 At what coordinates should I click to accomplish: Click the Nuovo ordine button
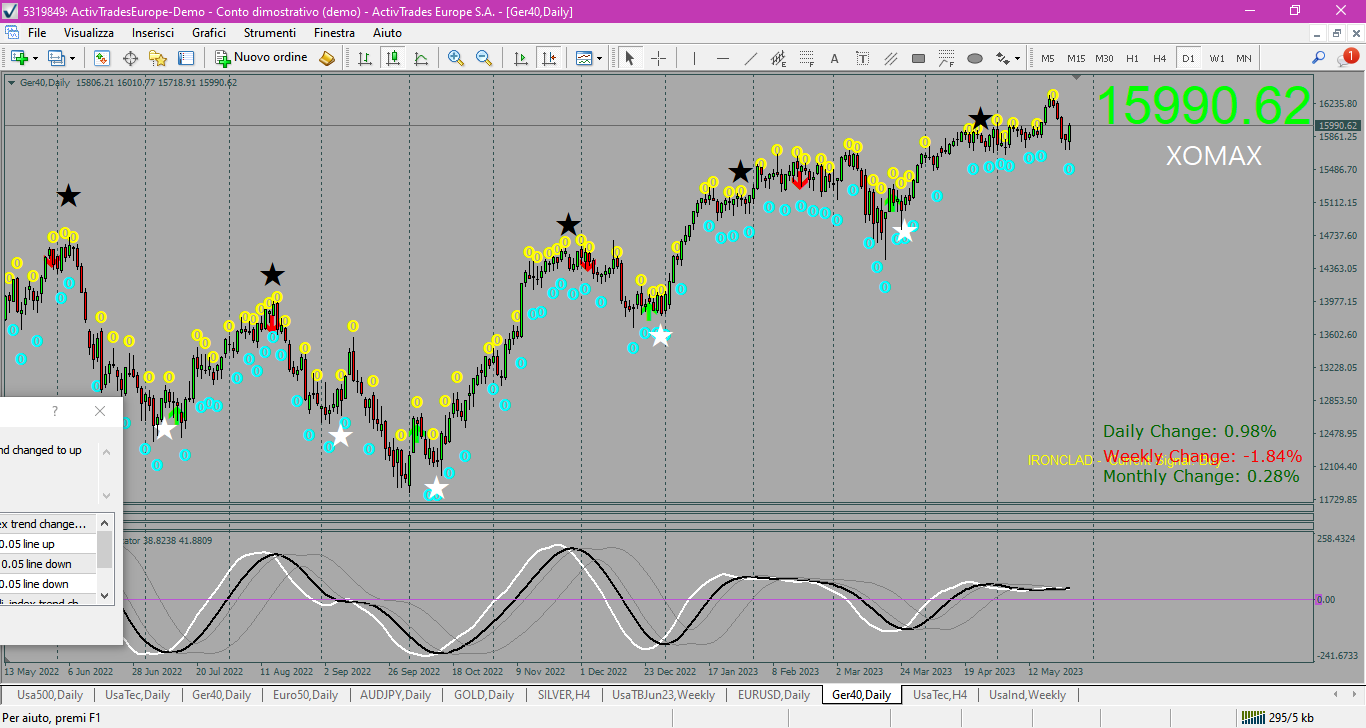coord(262,58)
